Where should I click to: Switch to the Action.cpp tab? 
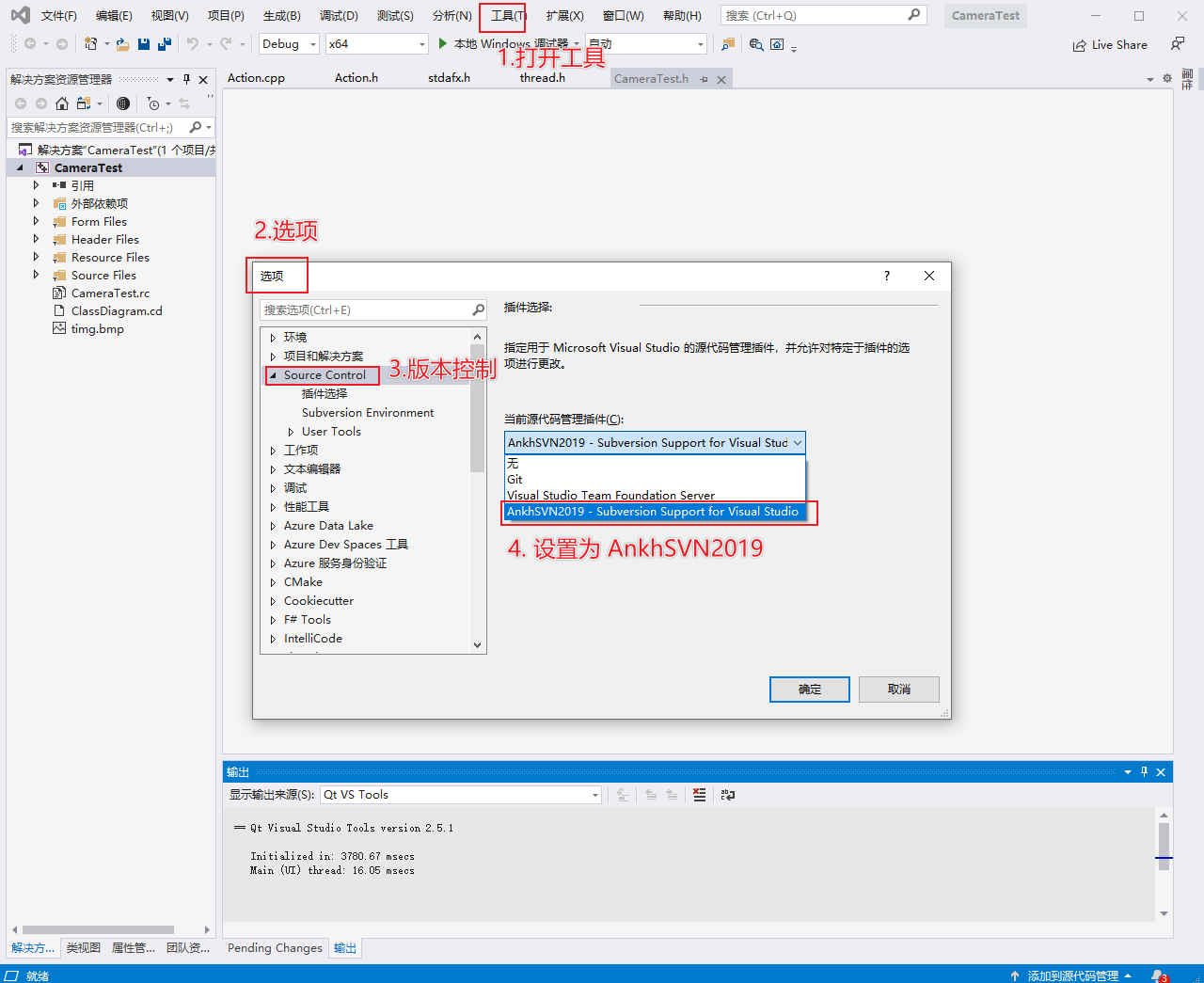pyautogui.click(x=256, y=78)
